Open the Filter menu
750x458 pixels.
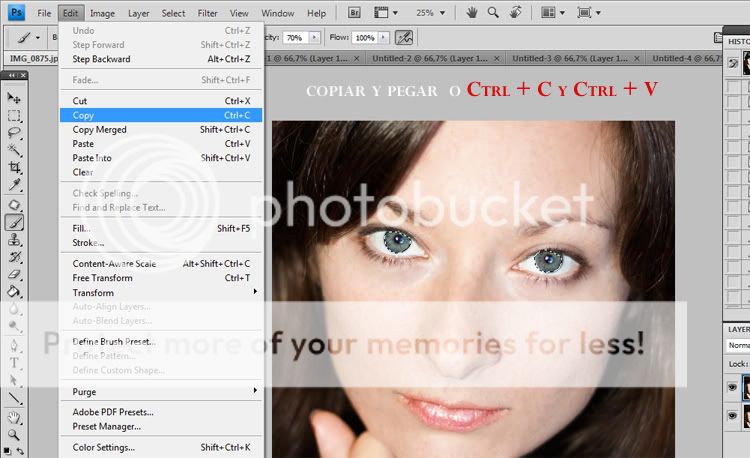[x=208, y=13]
